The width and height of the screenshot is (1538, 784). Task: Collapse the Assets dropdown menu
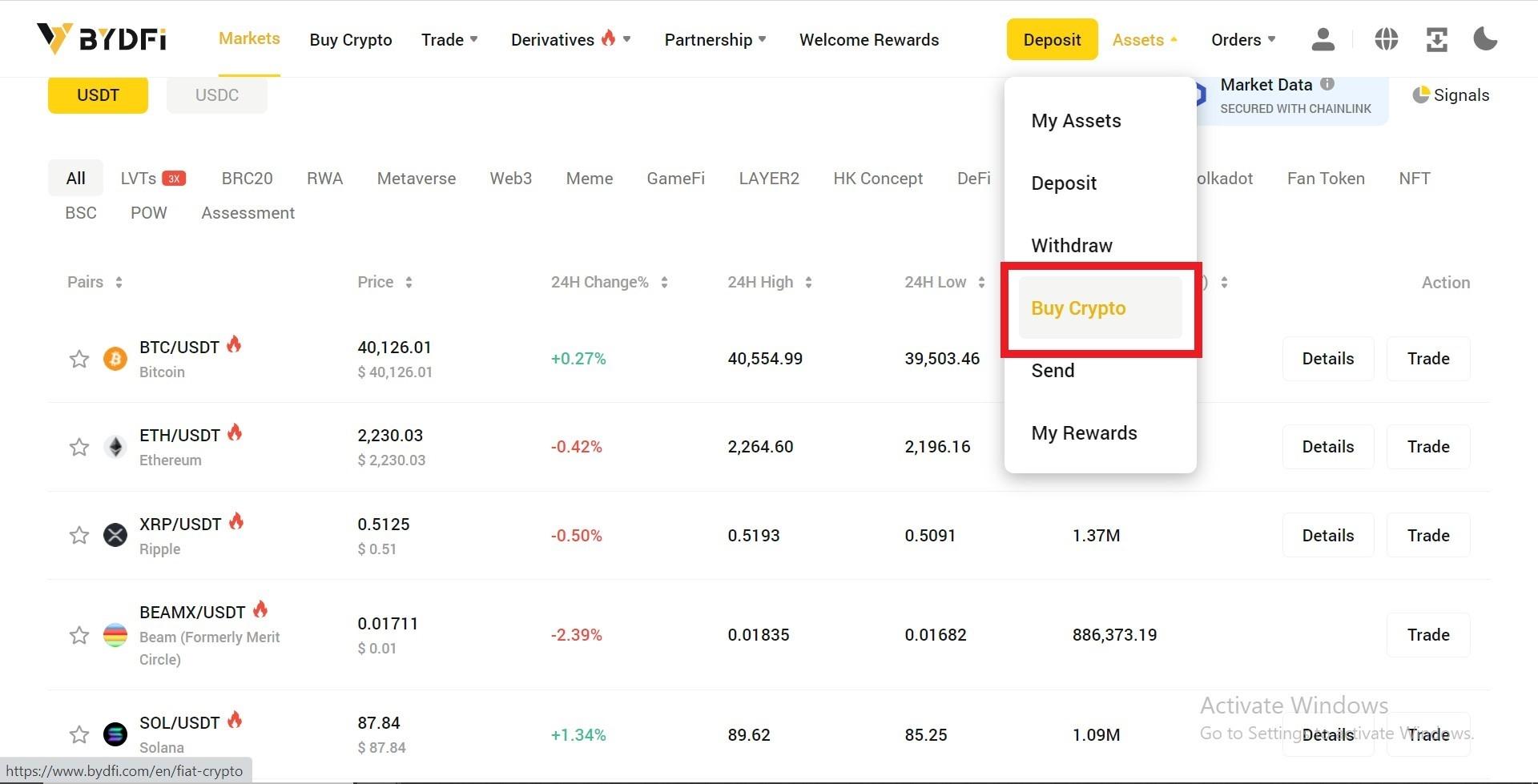coord(1145,39)
